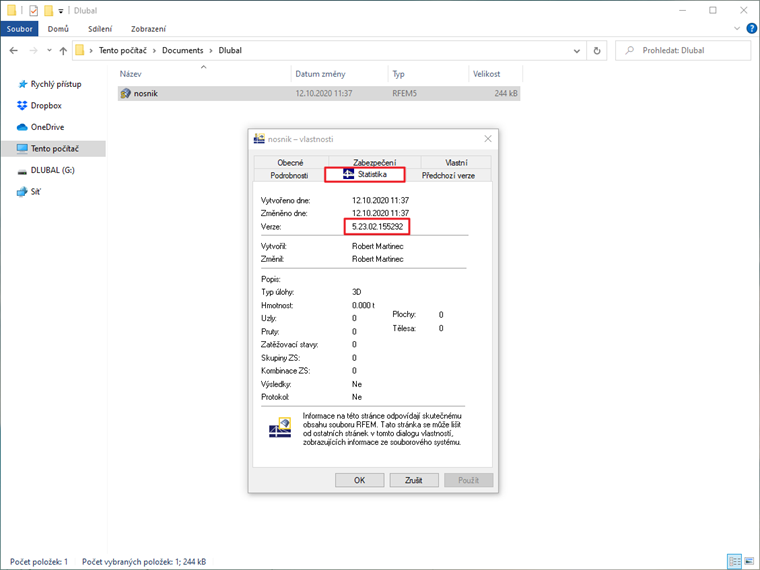Open Rychlý přístup in navigation pane

pos(56,84)
